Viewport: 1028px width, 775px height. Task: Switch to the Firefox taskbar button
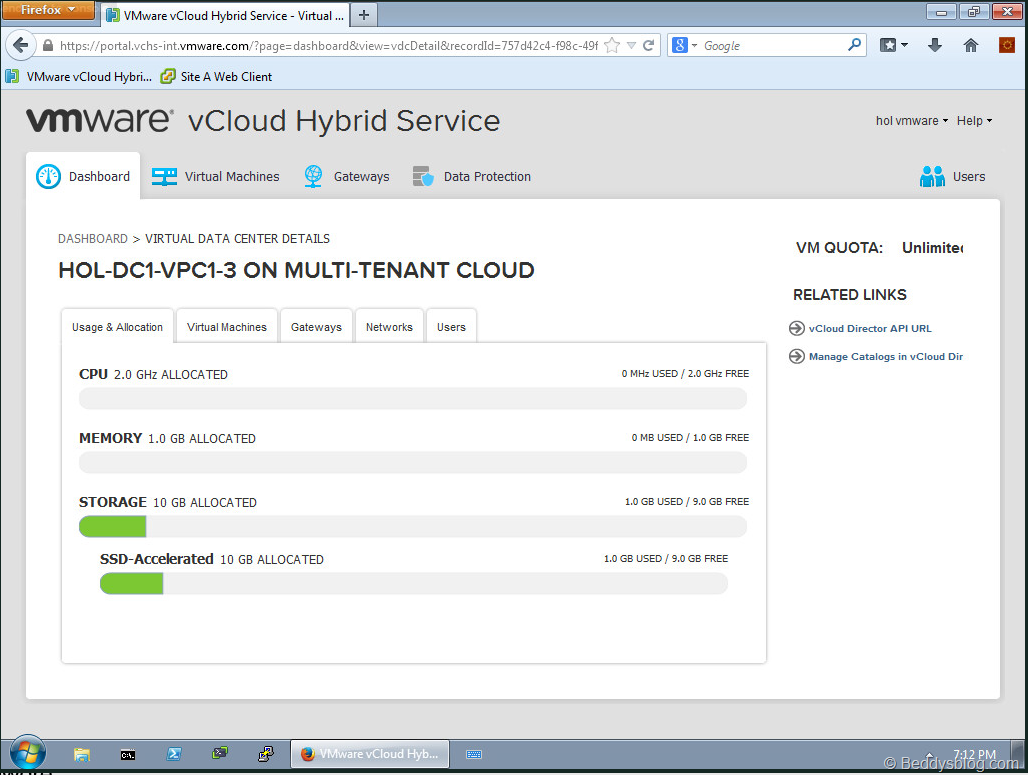(x=370, y=754)
